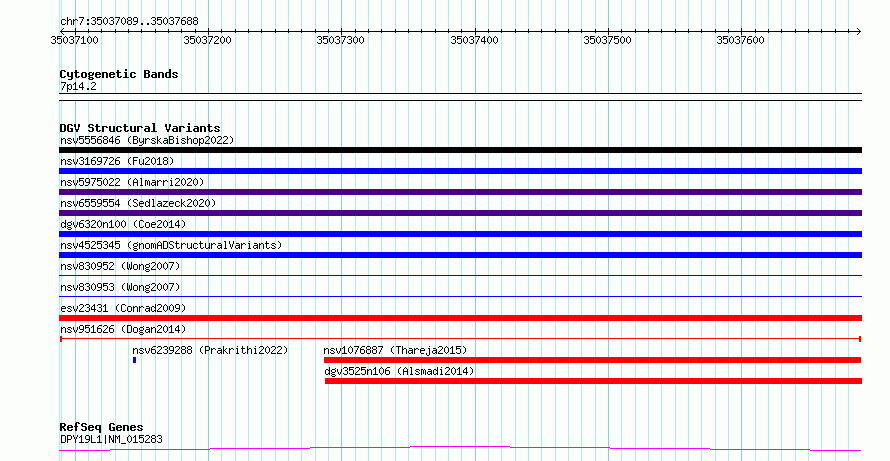Click the magenta DPY19L1 gene line

coord(460,449)
